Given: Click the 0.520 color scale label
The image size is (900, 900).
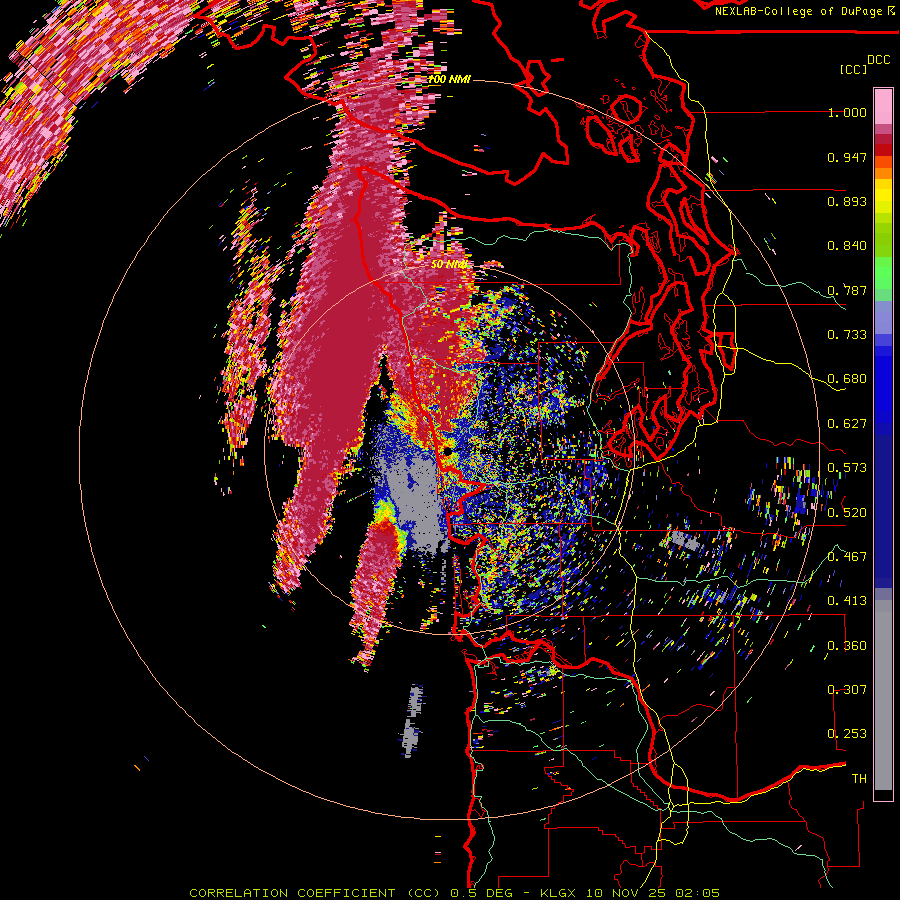Looking at the screenshot, I should [x=847, y=513].
